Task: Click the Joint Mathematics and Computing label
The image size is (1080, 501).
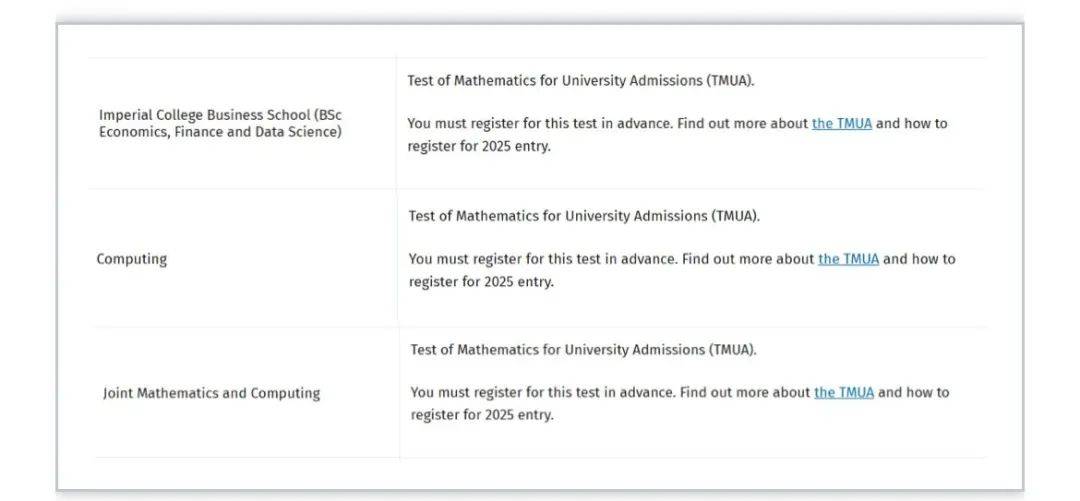Action: tap(211, 394)
